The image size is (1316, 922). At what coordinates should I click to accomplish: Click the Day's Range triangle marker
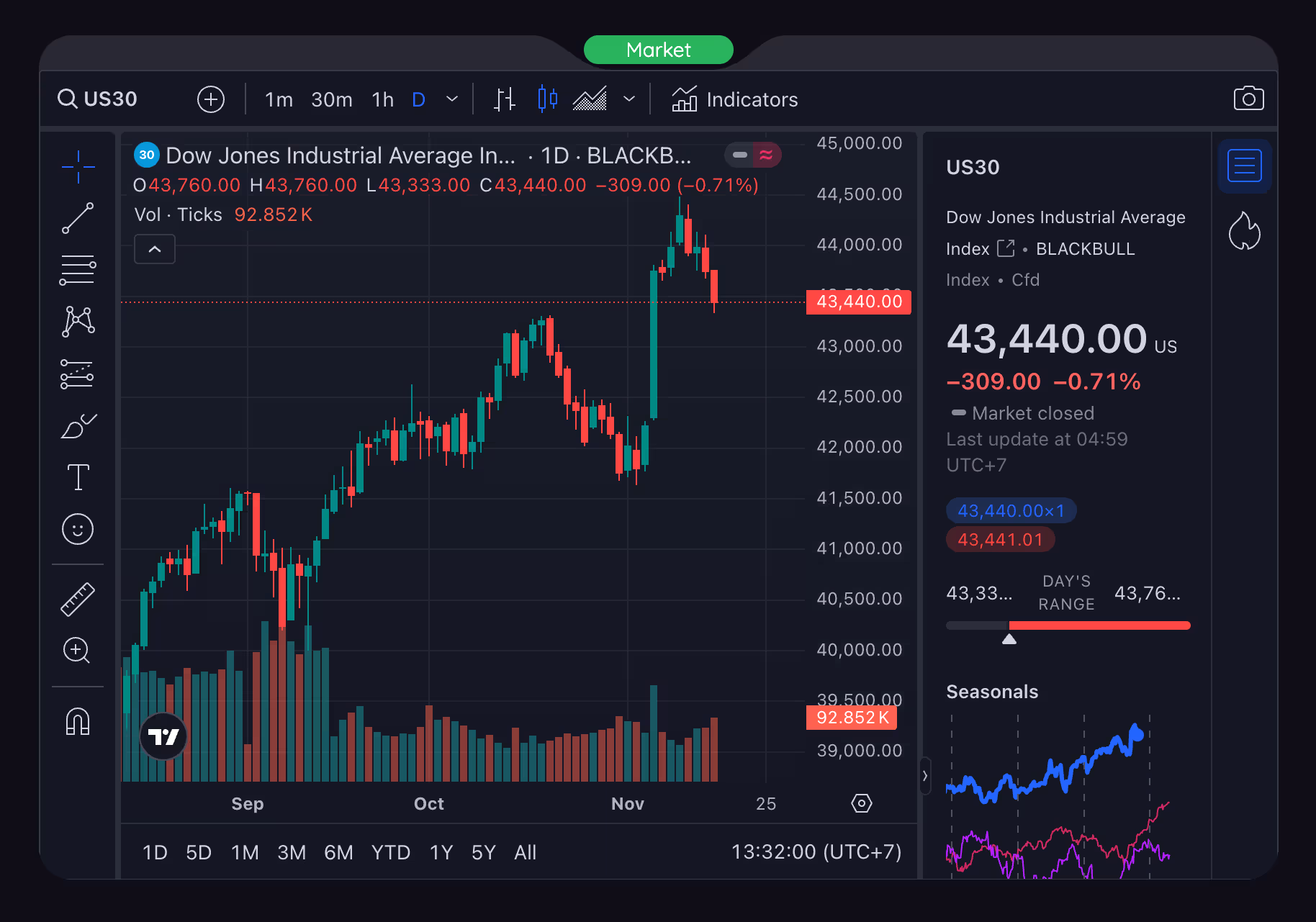(1009, 639)
